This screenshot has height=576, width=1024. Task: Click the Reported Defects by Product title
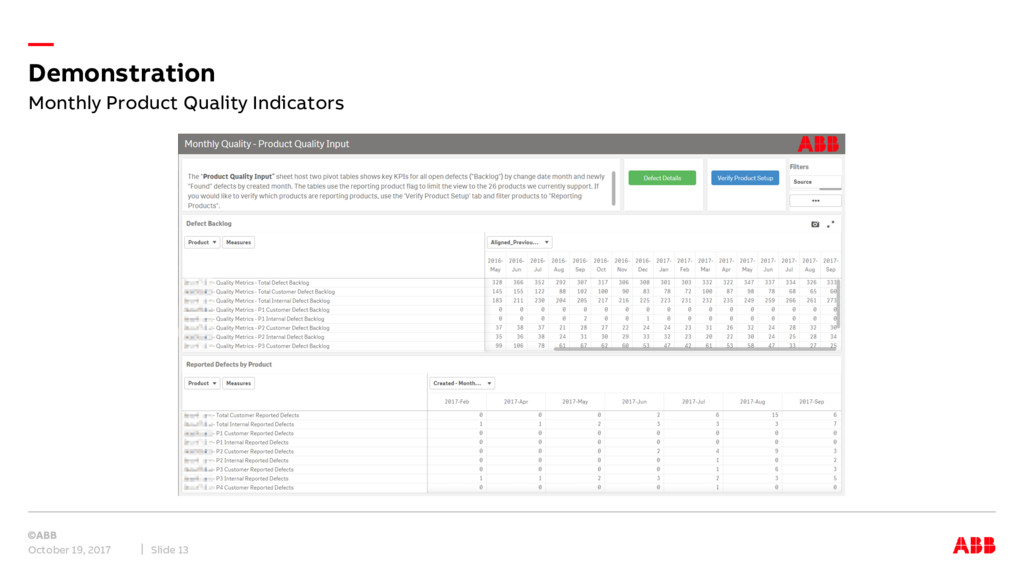click(x=229, y=364)
